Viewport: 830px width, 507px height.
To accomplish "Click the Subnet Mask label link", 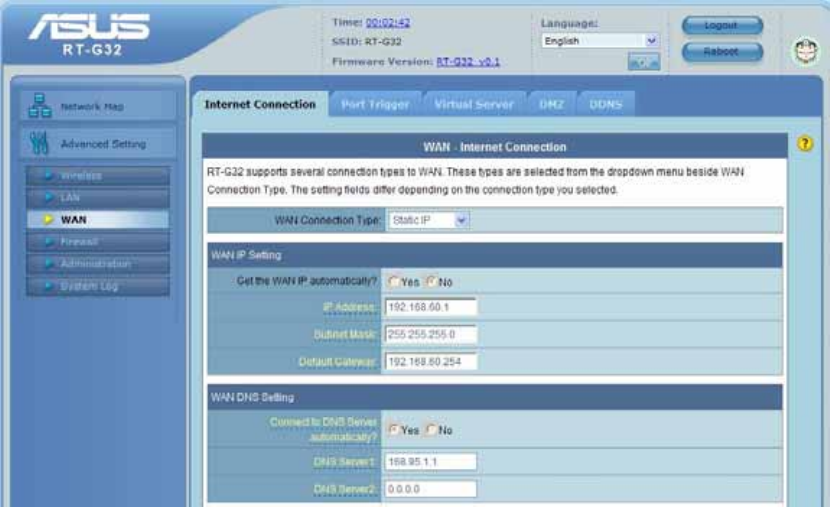I will pos(345,334).
